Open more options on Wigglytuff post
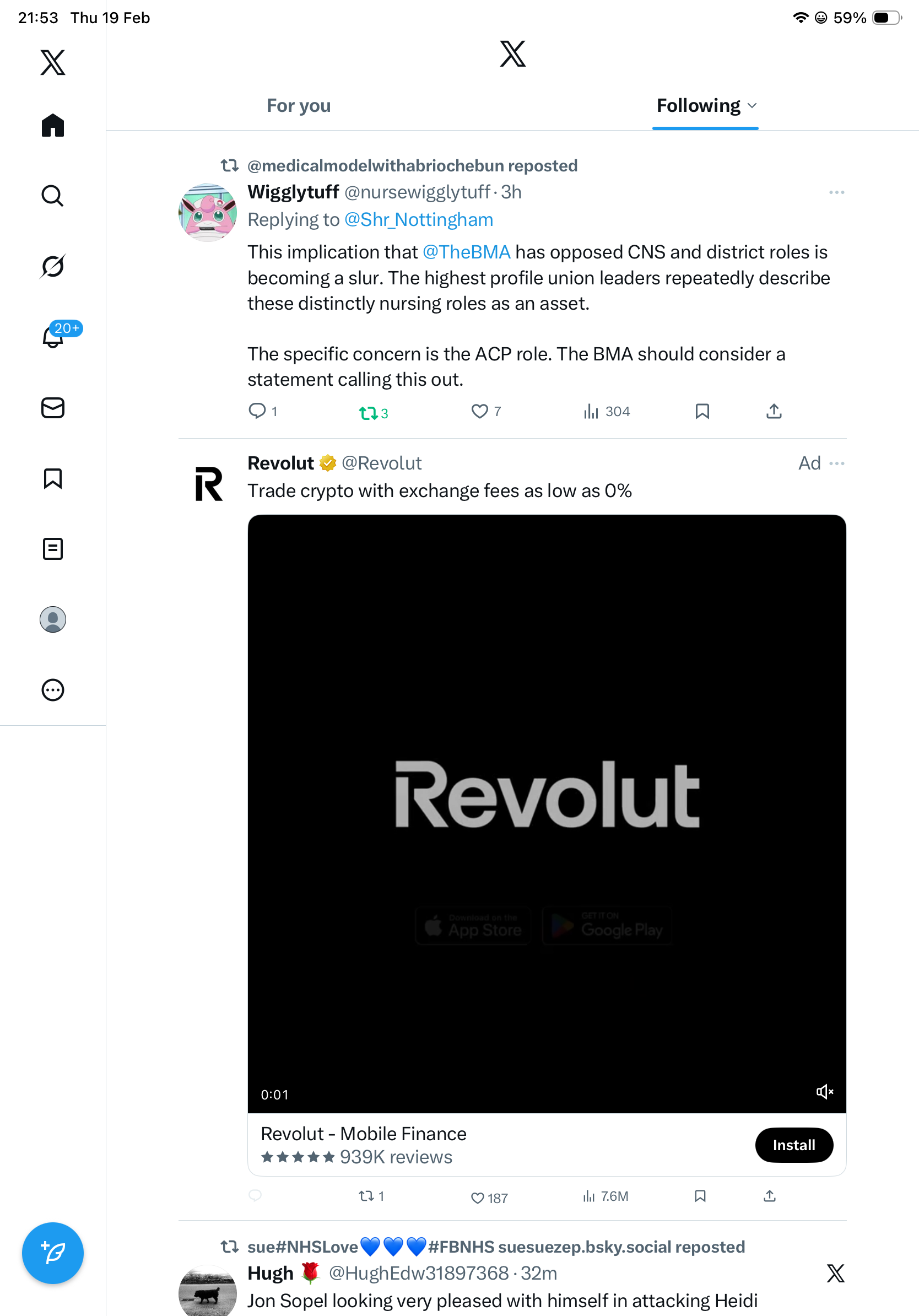Image resolution: width=919 pixels, height=1316 pixels. pos(836,192)
